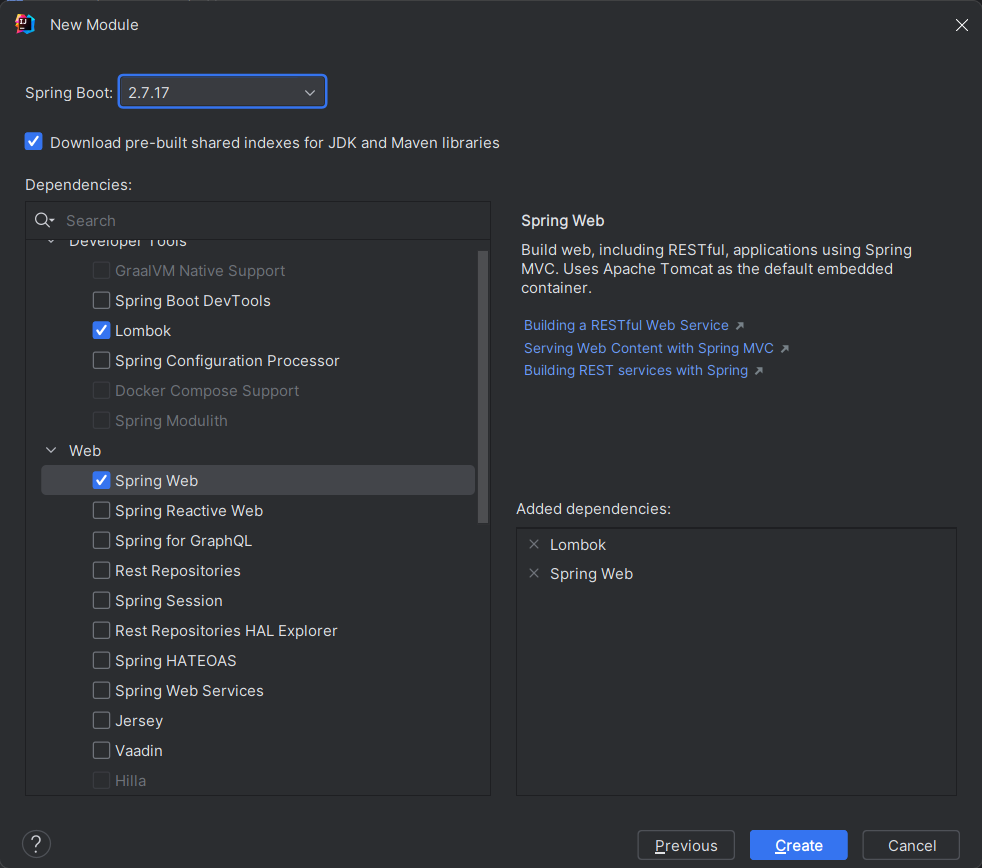
Task: Select the Vaadin dependency item
Action: tap(138, 751)
